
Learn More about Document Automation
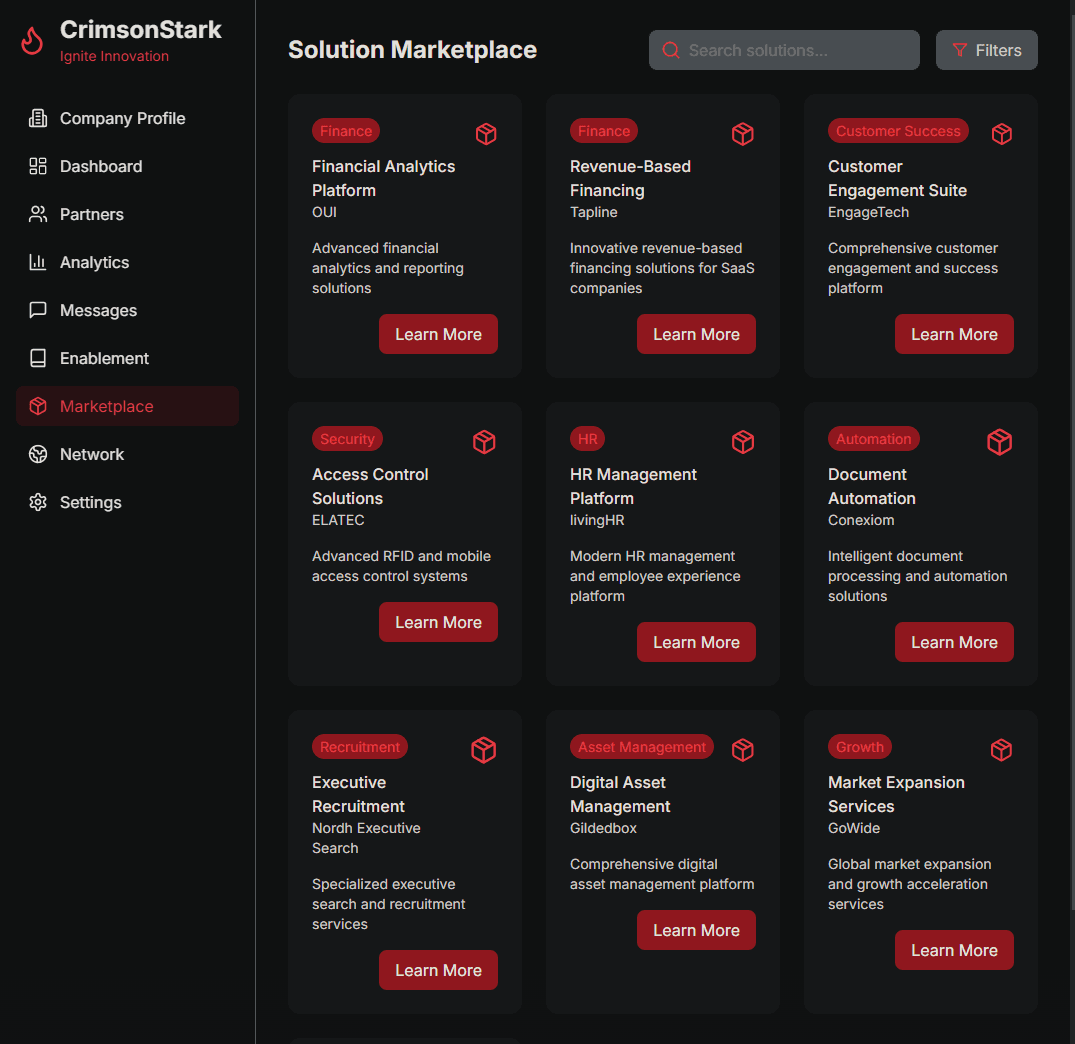[954, 642]
